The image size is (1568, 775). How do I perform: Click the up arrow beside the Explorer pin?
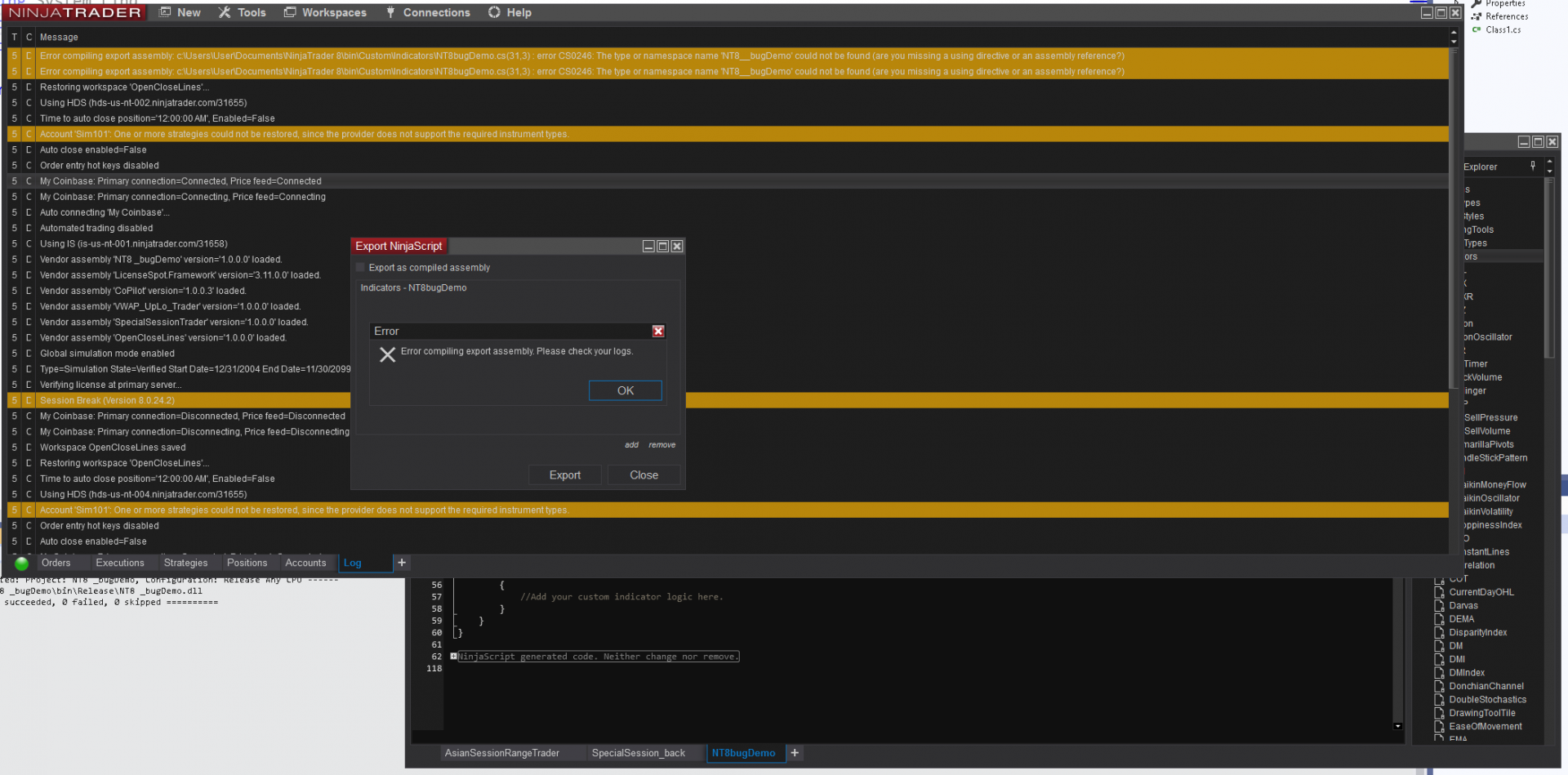1549,163
